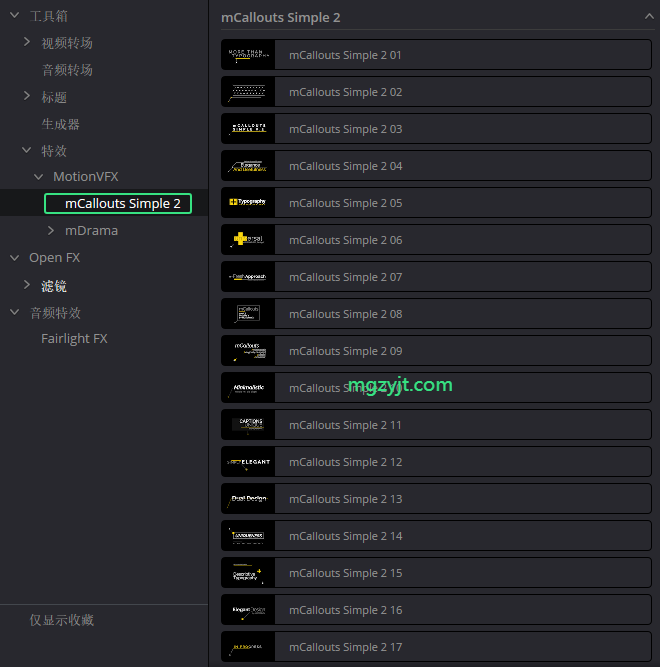Screen dimensions: 660x667
Task: Expand the 滤镜 category arrow
Action: click(x=27, y=285)
